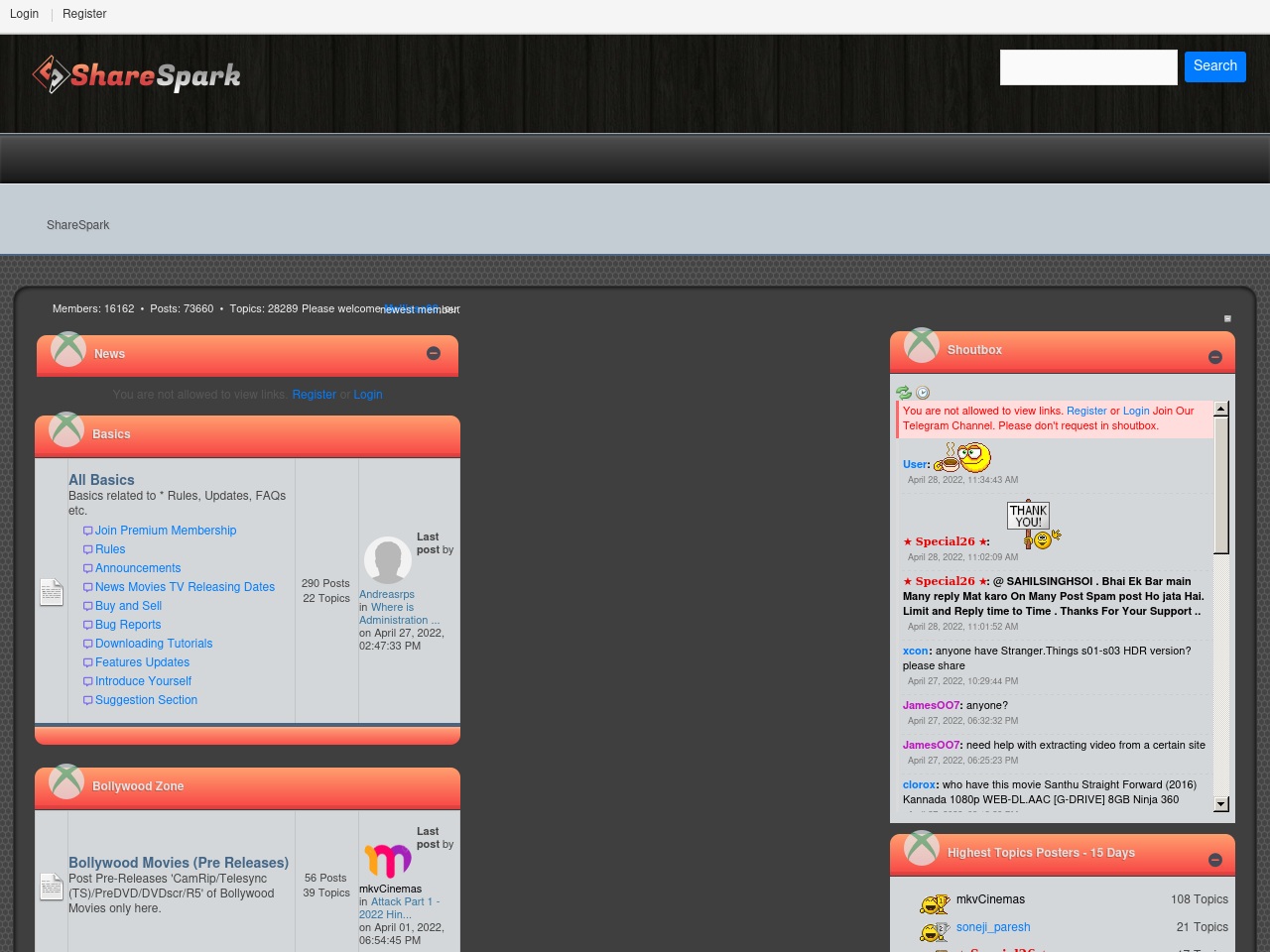Image resolution: width=1270 pixels, height=952 pixels.
Task: Open User's profile in shoutbox
Action: [x=915, y=464]
